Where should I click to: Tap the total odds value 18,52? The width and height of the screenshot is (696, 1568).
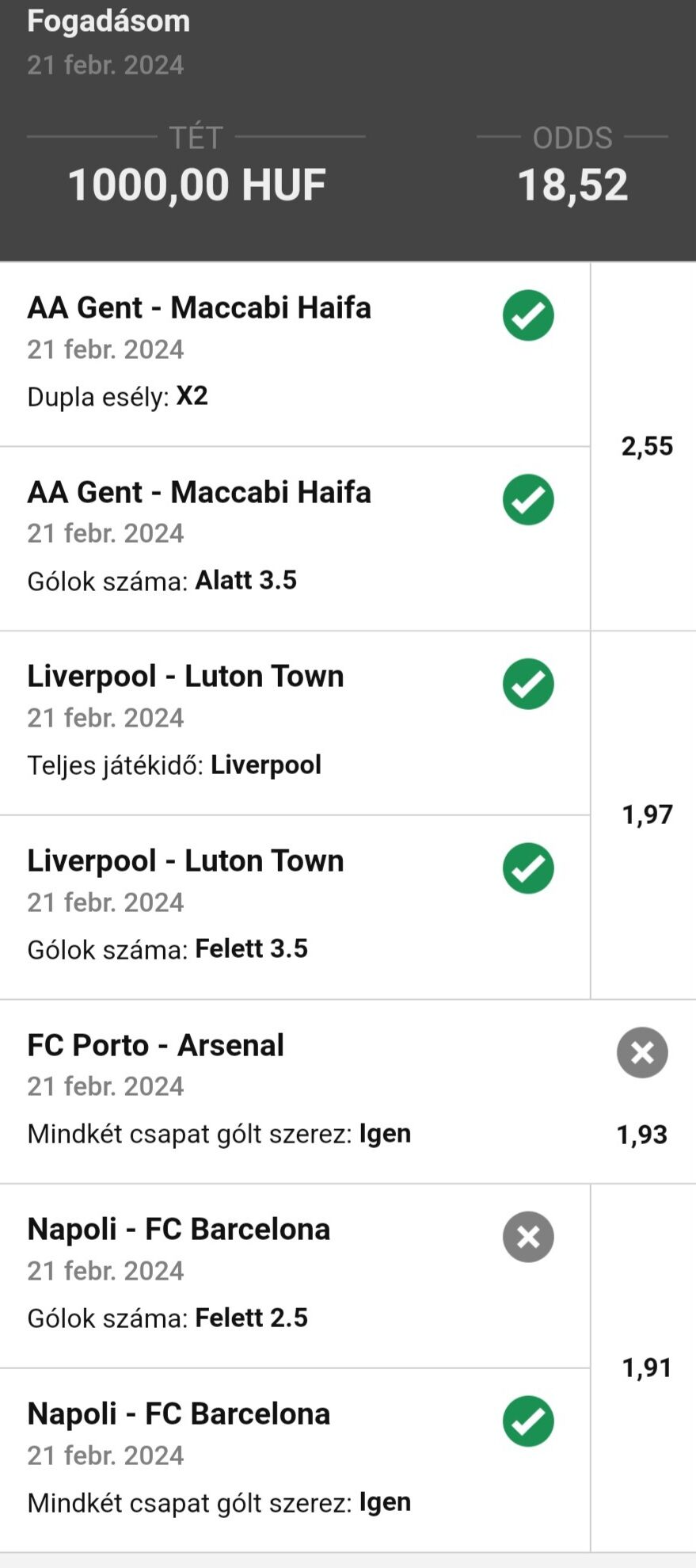pos(572,185)
